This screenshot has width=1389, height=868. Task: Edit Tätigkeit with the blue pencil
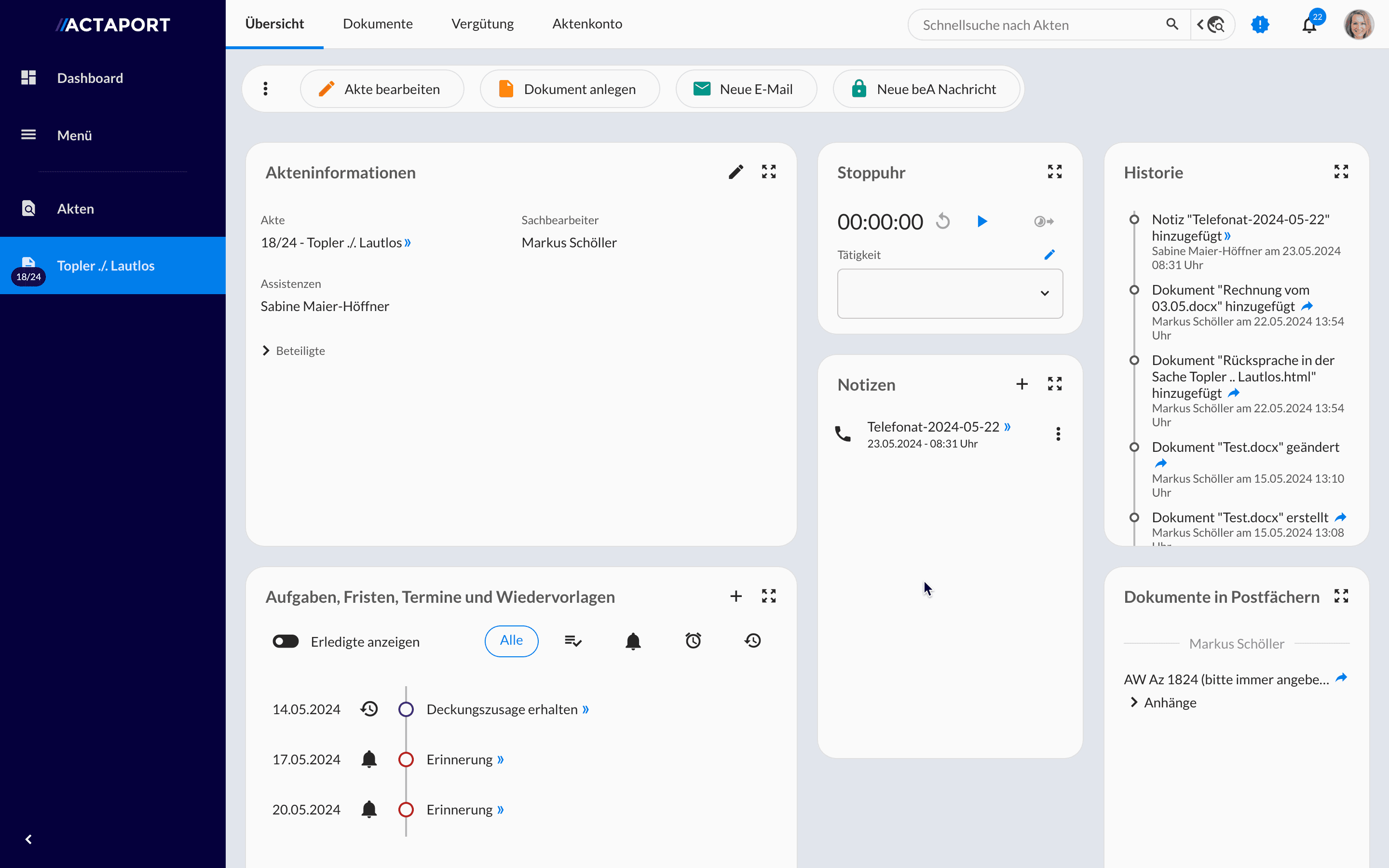click(1050, 254)
